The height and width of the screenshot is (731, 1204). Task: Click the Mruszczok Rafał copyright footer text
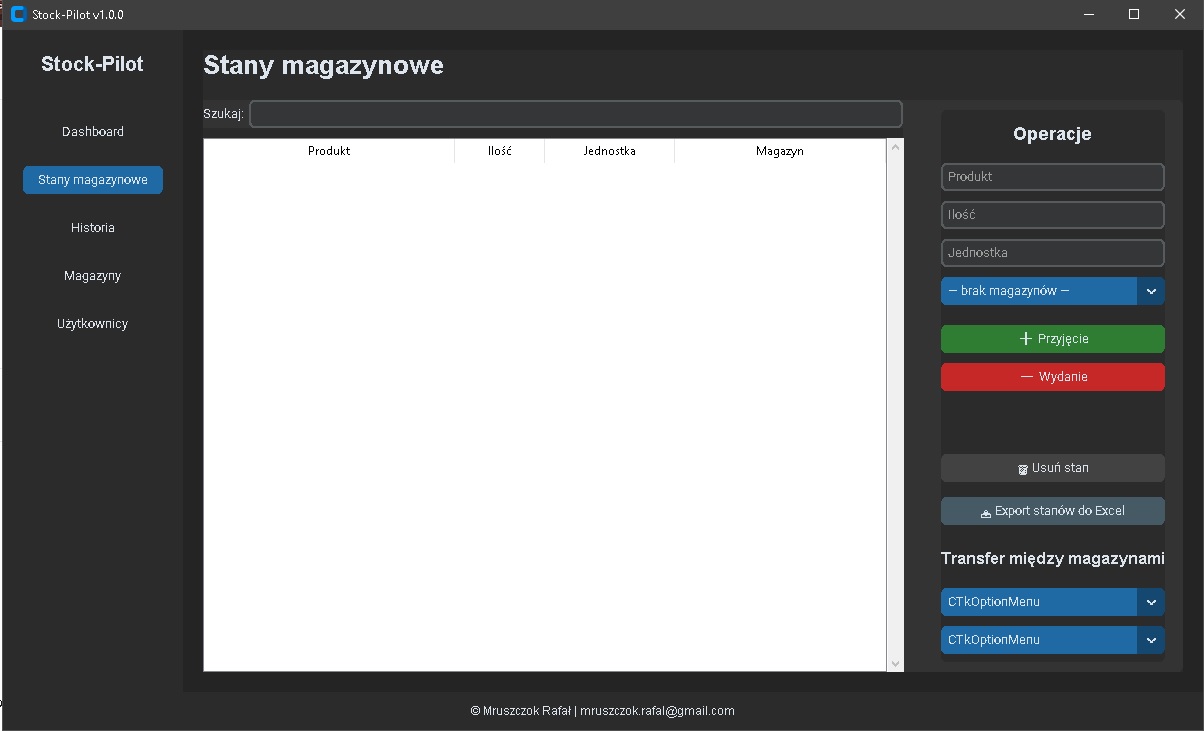coord(602,711)
